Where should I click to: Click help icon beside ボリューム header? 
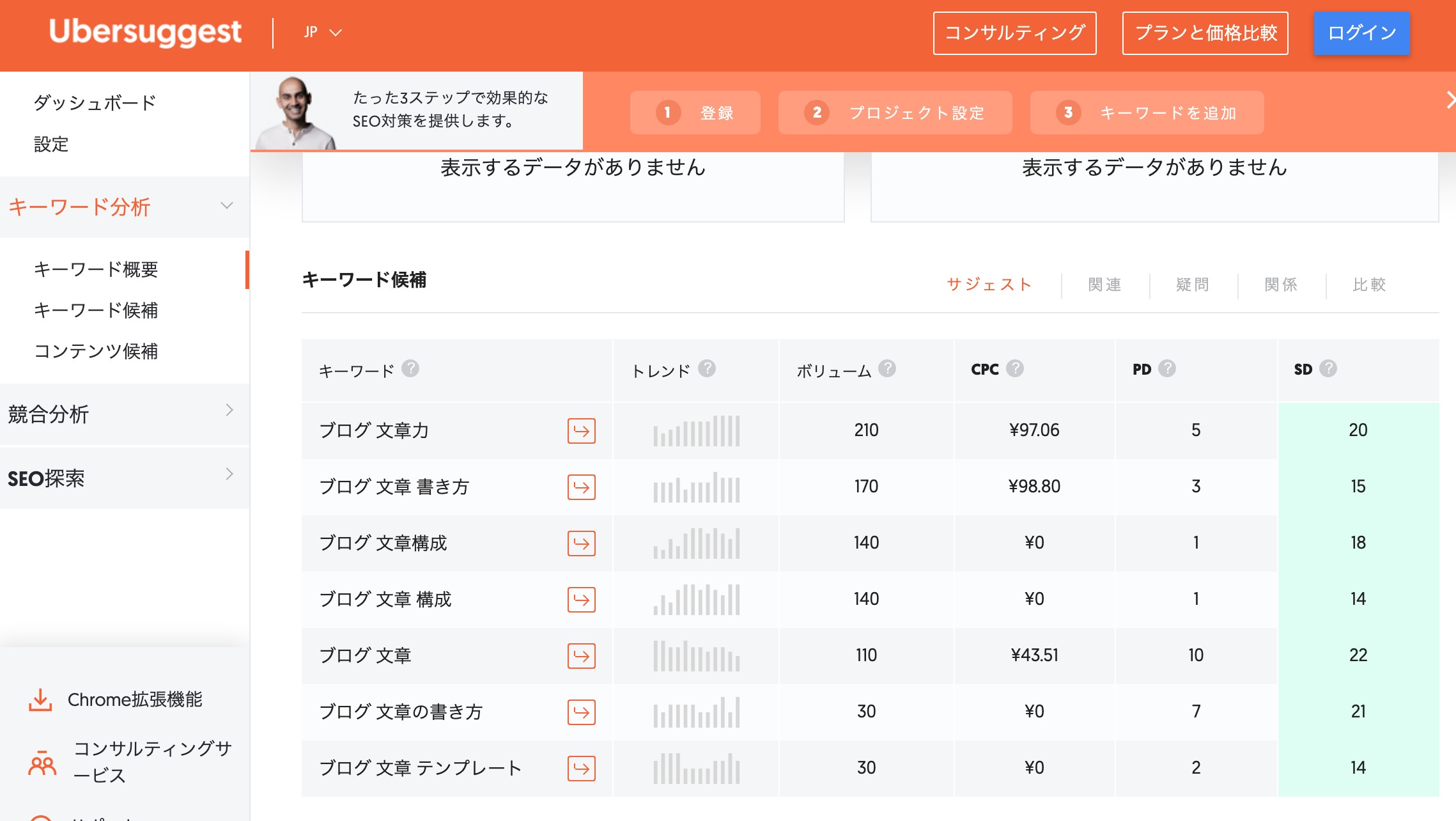coord(887,369)
